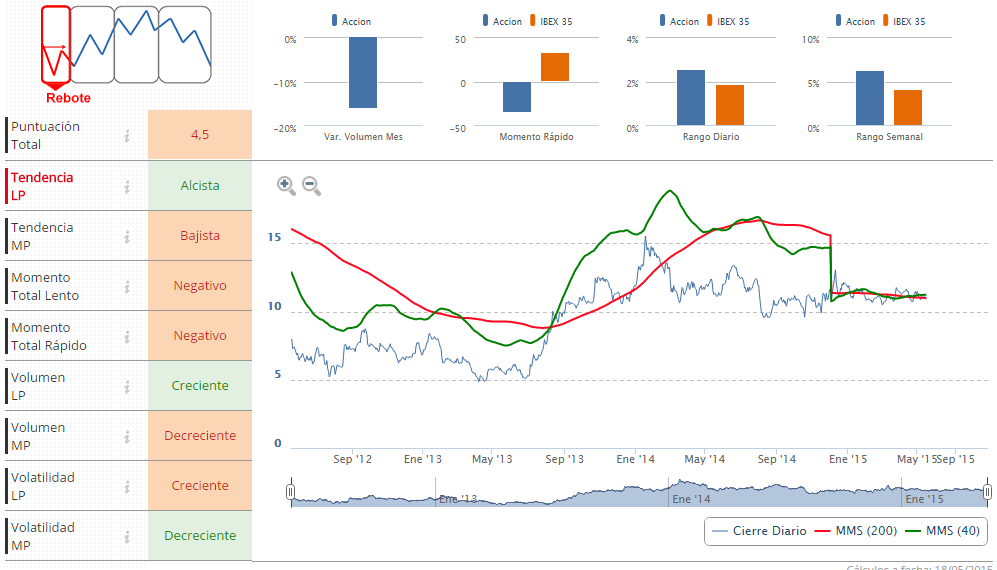
Task: Open info icon for Tendencia LP
Action: tap(127, 186)
